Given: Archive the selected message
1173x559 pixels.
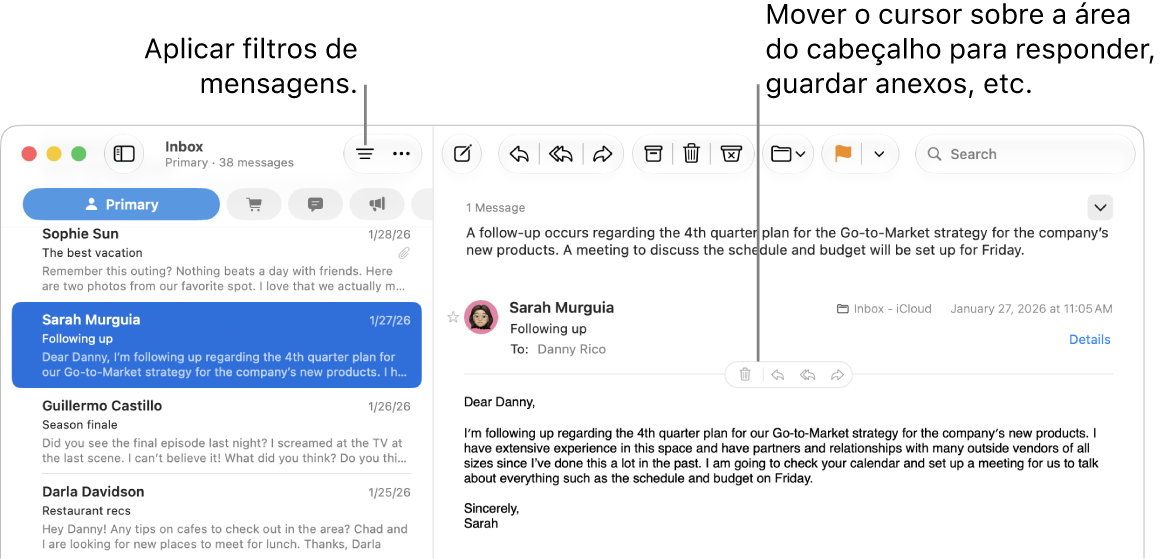Looking at the screenshot, I should (x=654, y=154).
